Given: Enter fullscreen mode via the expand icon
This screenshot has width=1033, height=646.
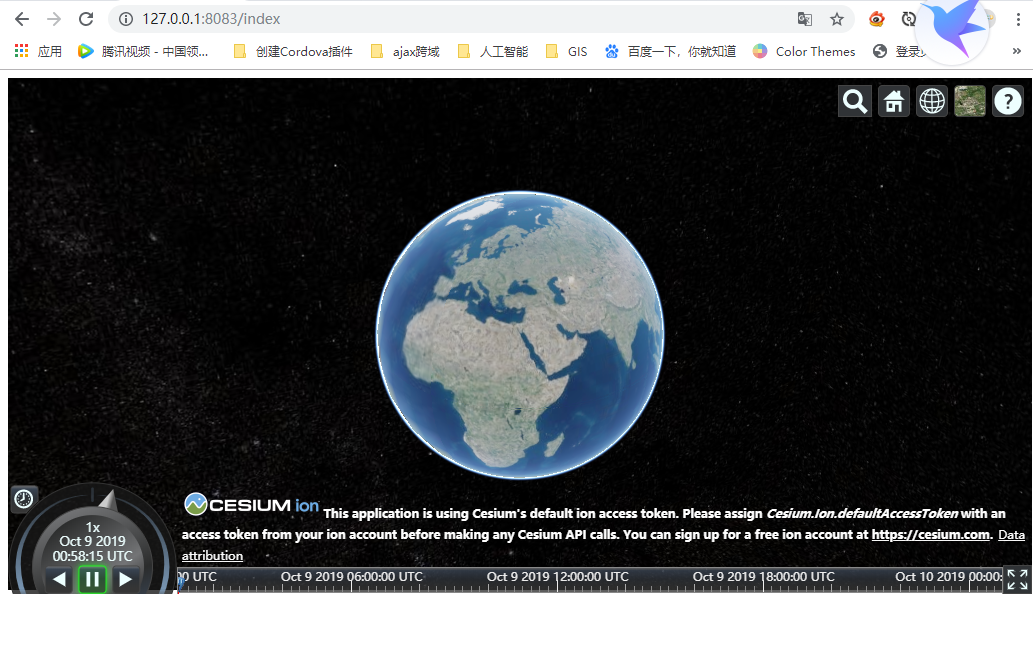Looking at the screenshot, I should [1017, 578].
